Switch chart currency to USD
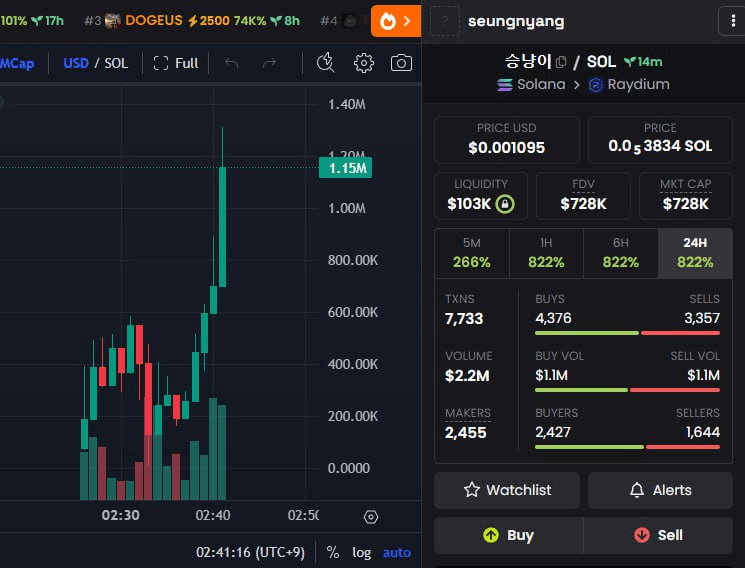The width and height of the screenshot is (745, 568). 76,63
